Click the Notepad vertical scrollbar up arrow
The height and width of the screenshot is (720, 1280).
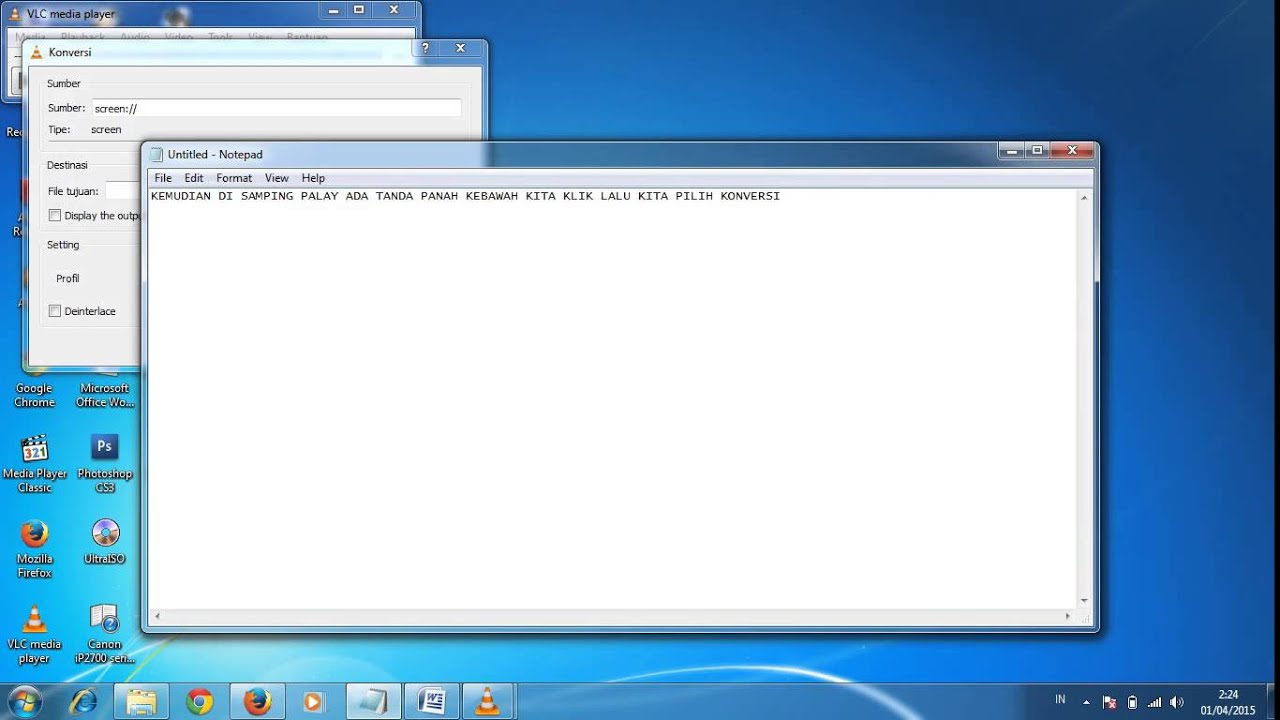pyautogui.click(x=1084, y=198)
